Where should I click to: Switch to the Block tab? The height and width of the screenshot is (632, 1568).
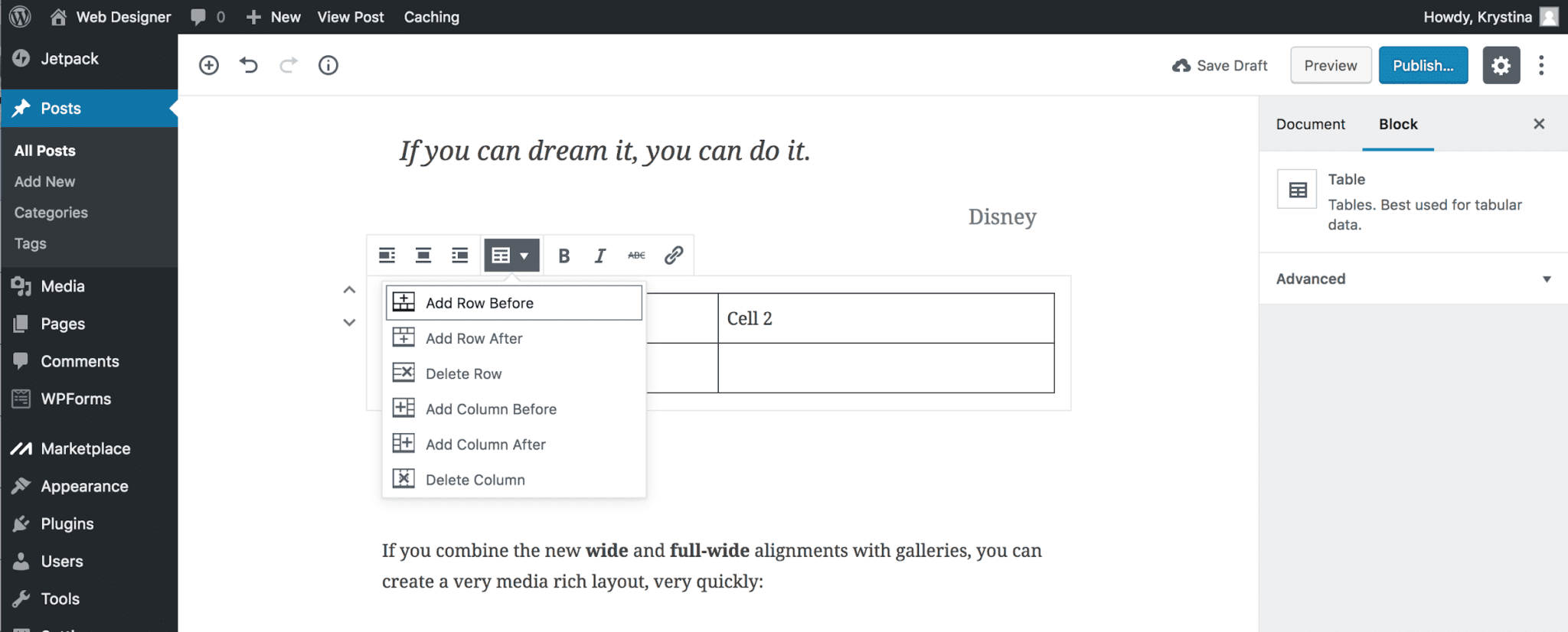(1398, 124)
